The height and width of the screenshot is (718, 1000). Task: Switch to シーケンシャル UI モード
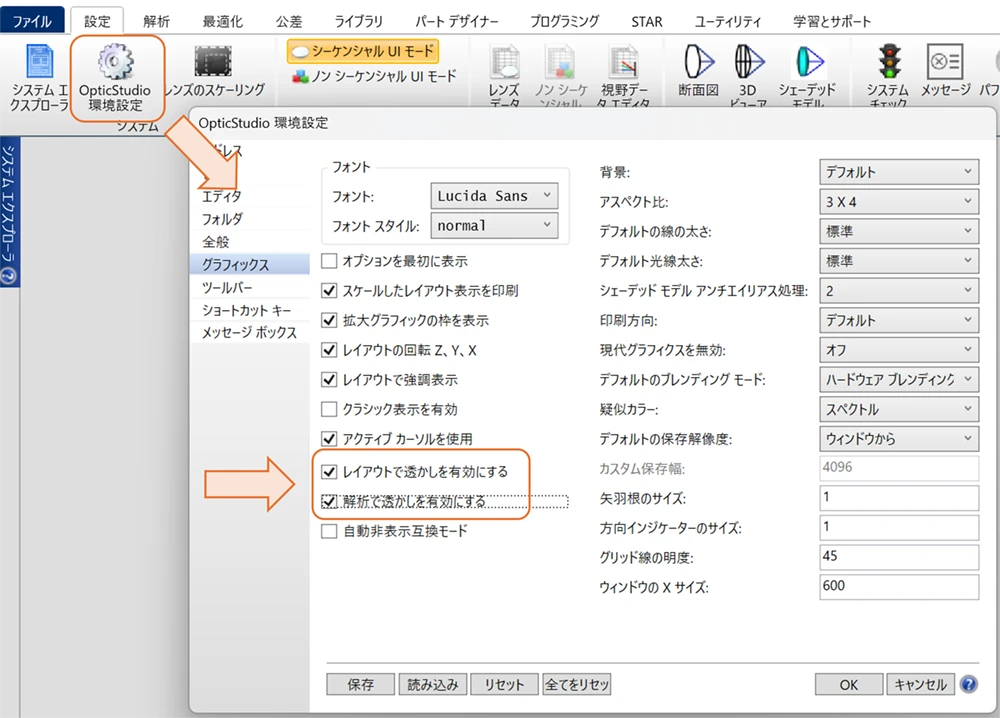point(363,51)
